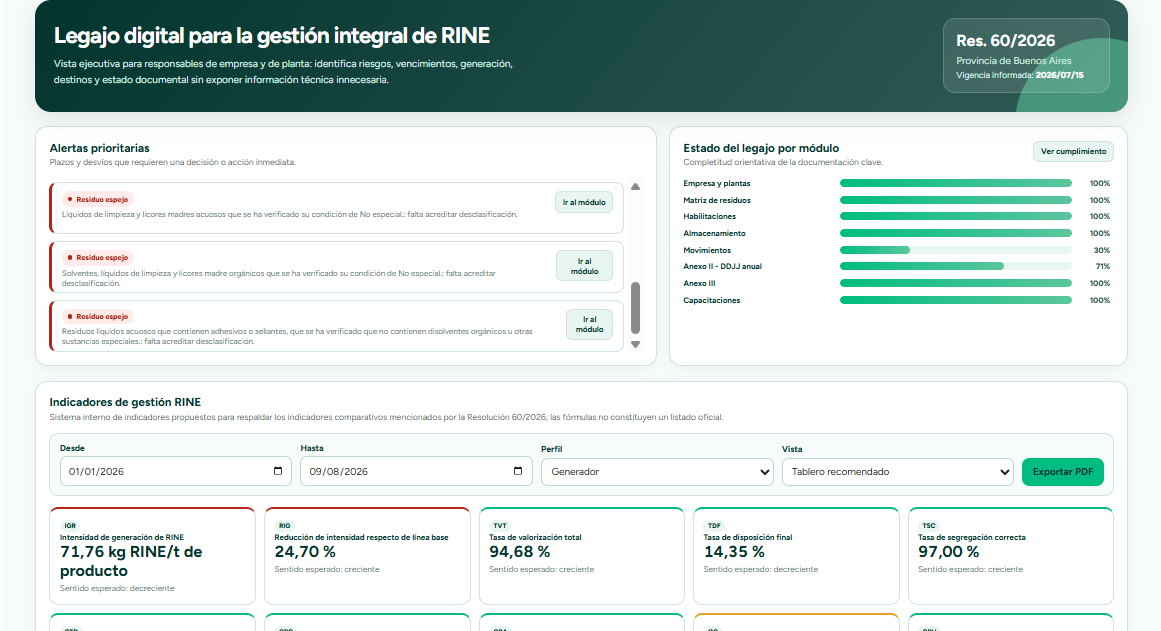Click the 71% completion value
The width and height of the screenshot is (1161, 631).
1103,267
